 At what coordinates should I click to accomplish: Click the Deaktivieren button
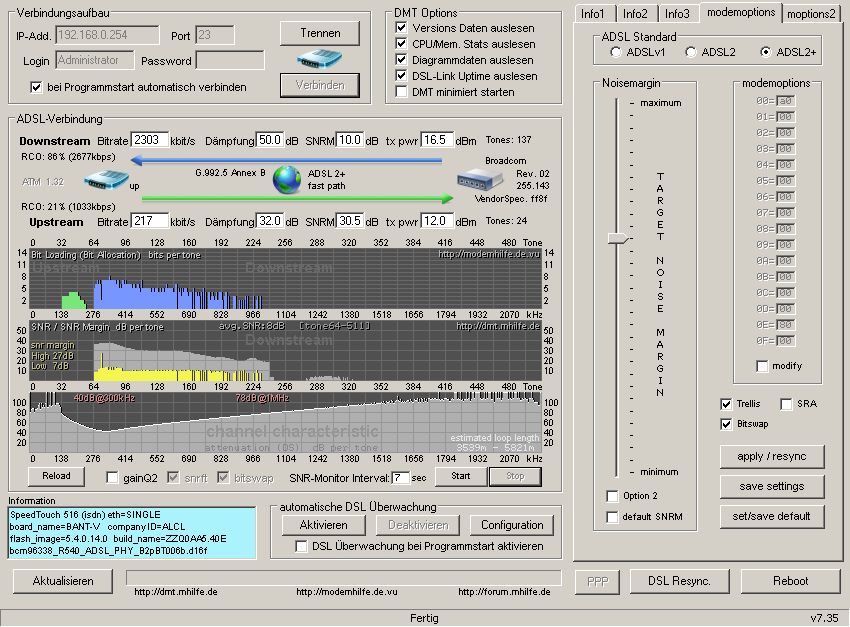point(418,525)
